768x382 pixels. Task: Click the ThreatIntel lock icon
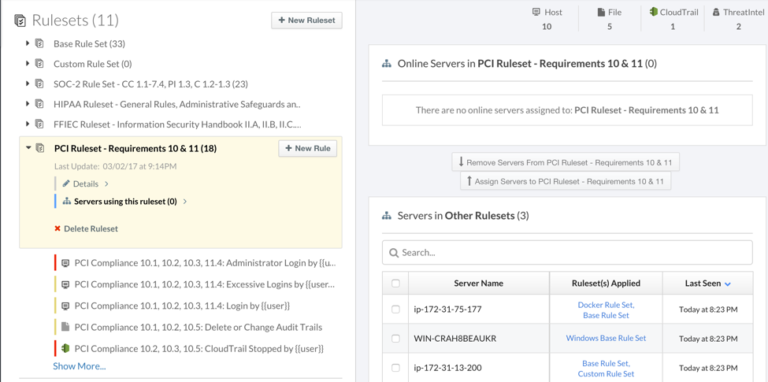[716, 12]
